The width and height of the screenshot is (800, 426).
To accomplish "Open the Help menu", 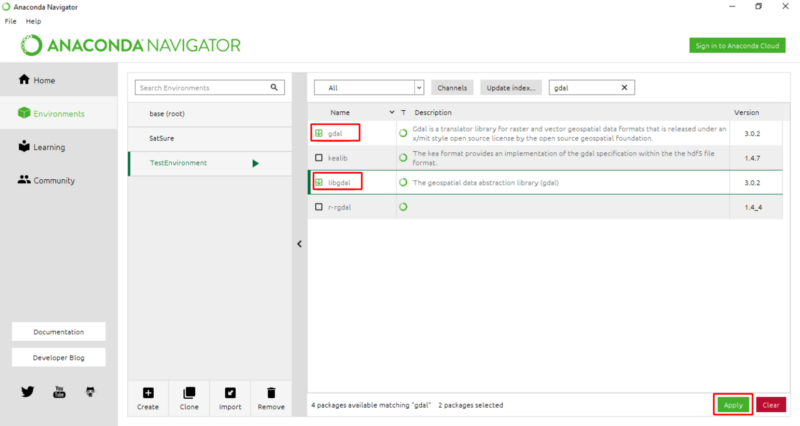I will [34, 21].
